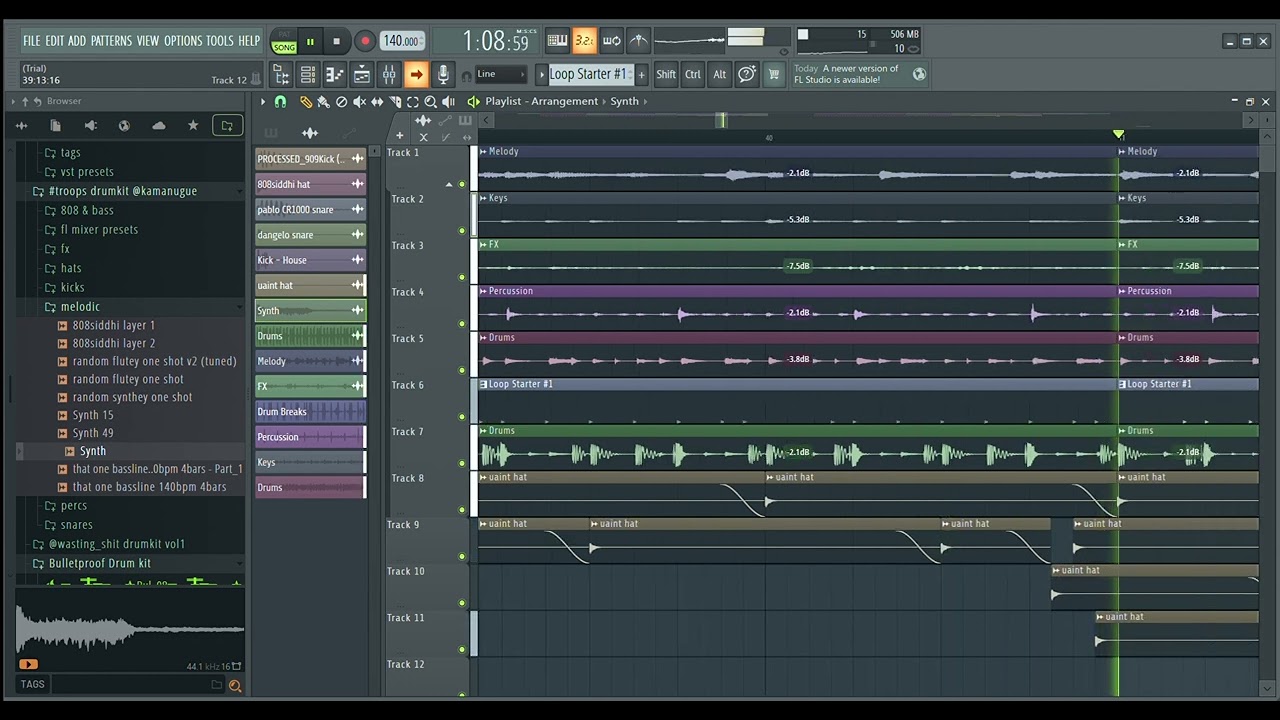Click the browser star favorites tab icon
Viewport: 1280px width, 720px height.
(x=193, y=126)
